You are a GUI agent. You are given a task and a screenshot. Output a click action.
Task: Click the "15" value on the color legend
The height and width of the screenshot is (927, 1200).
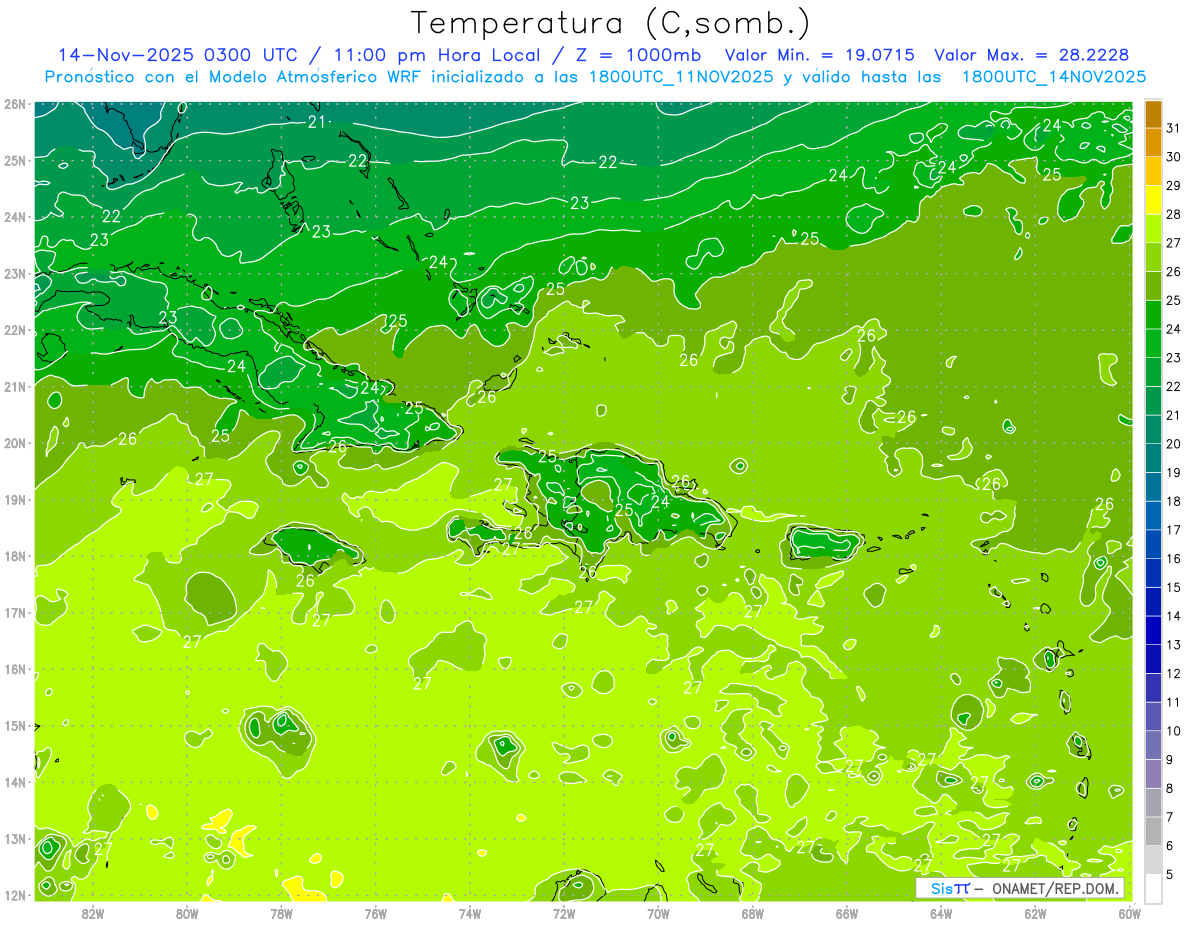coord(1174,587)
